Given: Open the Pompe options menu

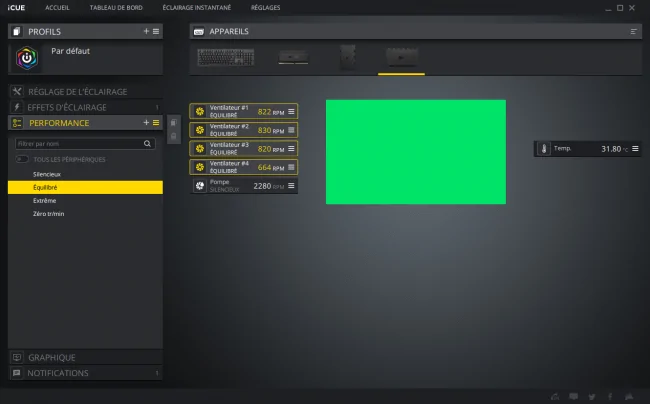Looking at the screenshot, I should pos(291,186).
